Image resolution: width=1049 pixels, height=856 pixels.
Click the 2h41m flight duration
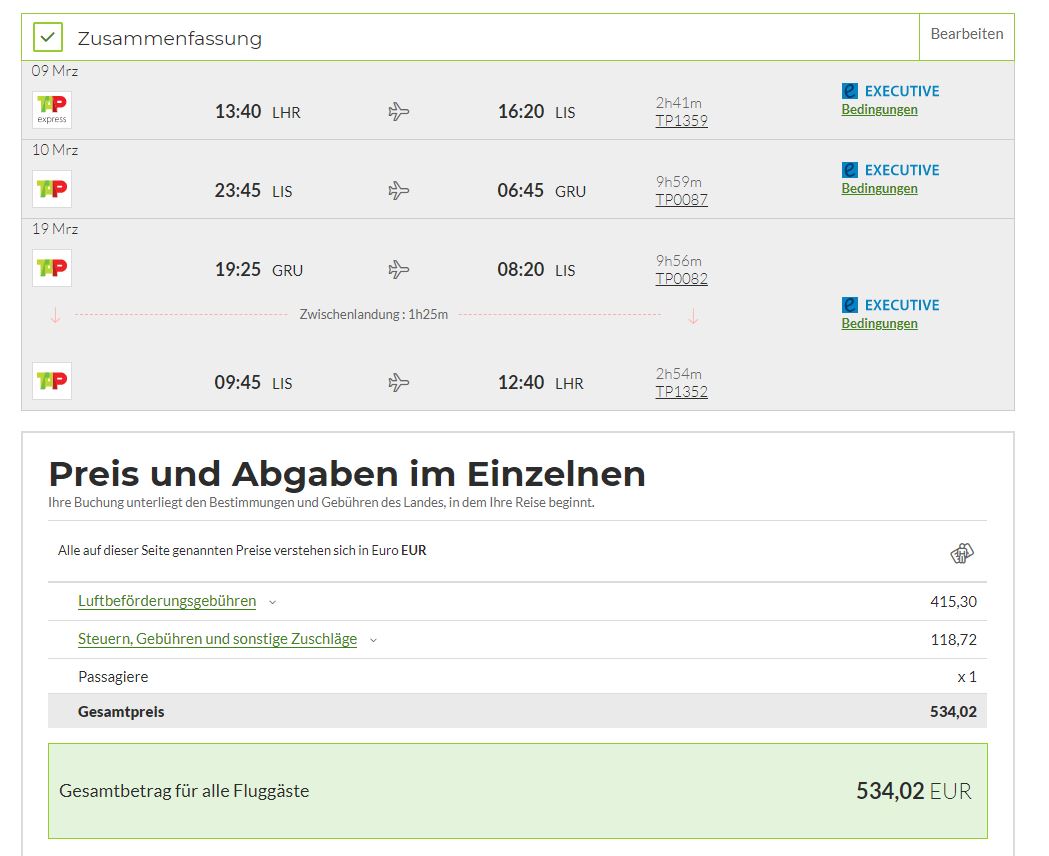point(678,103)
